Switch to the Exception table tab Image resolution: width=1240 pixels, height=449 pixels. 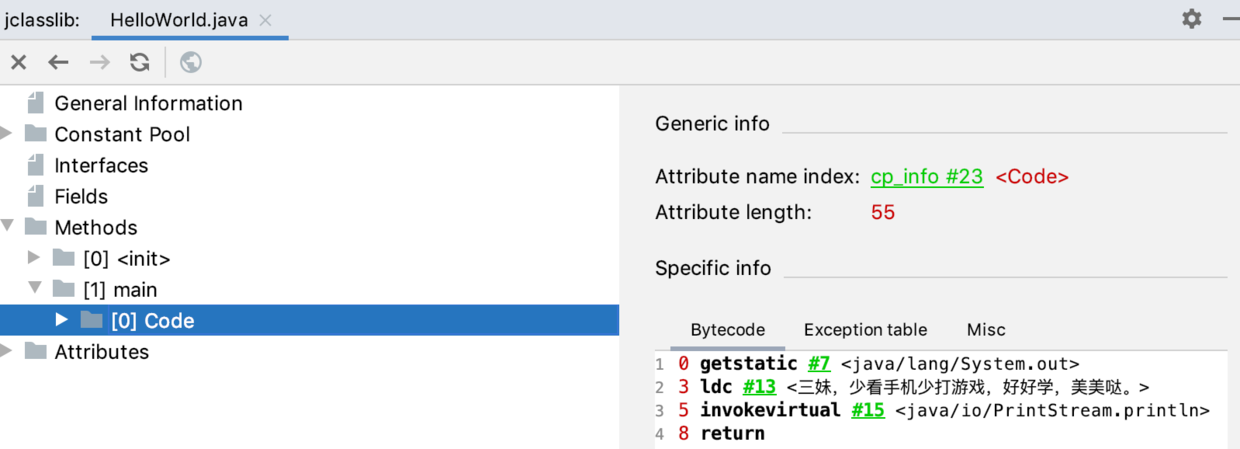pos(865,330)
